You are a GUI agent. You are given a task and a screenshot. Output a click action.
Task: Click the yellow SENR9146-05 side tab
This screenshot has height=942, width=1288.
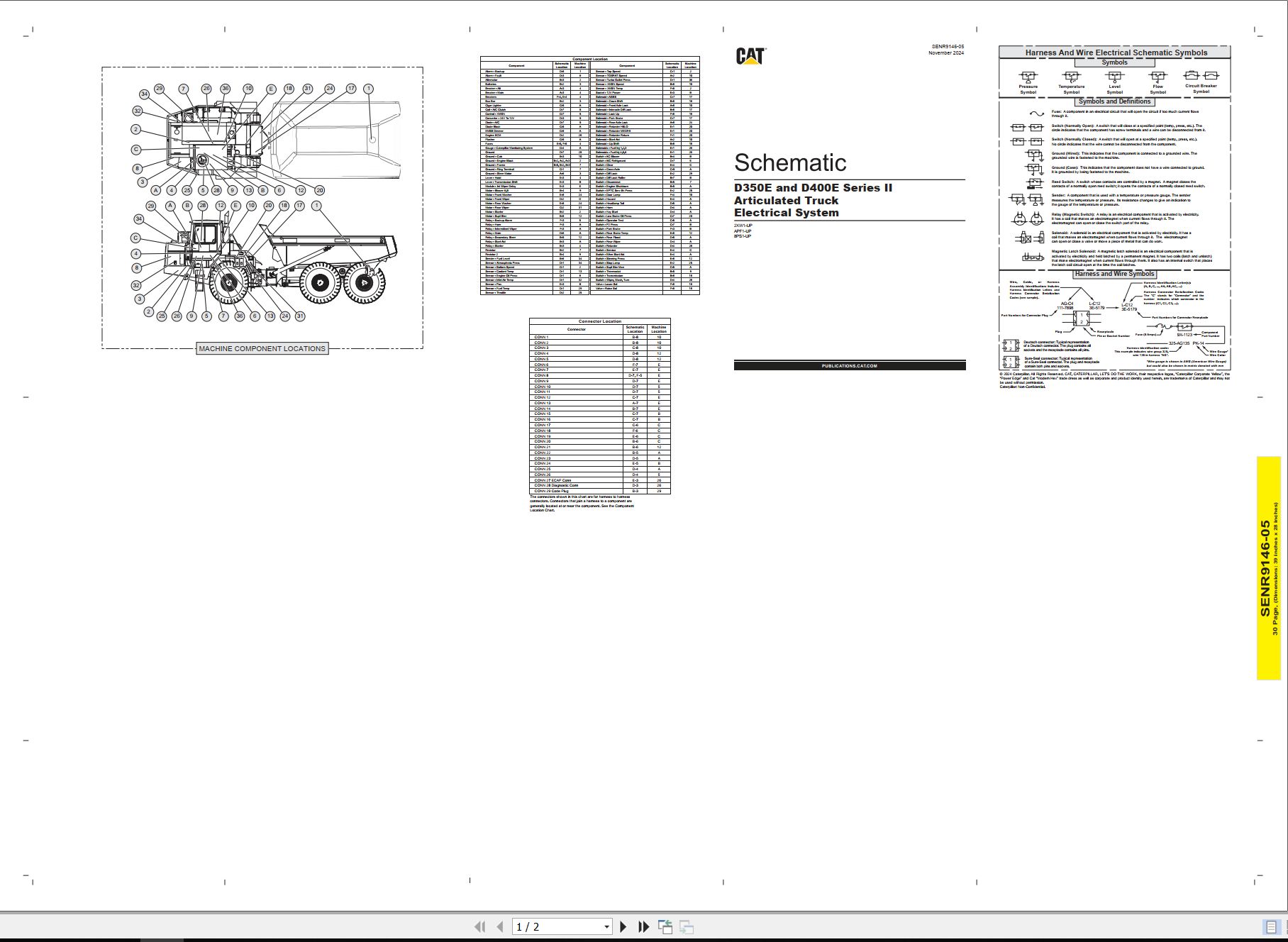[1269, 568]
